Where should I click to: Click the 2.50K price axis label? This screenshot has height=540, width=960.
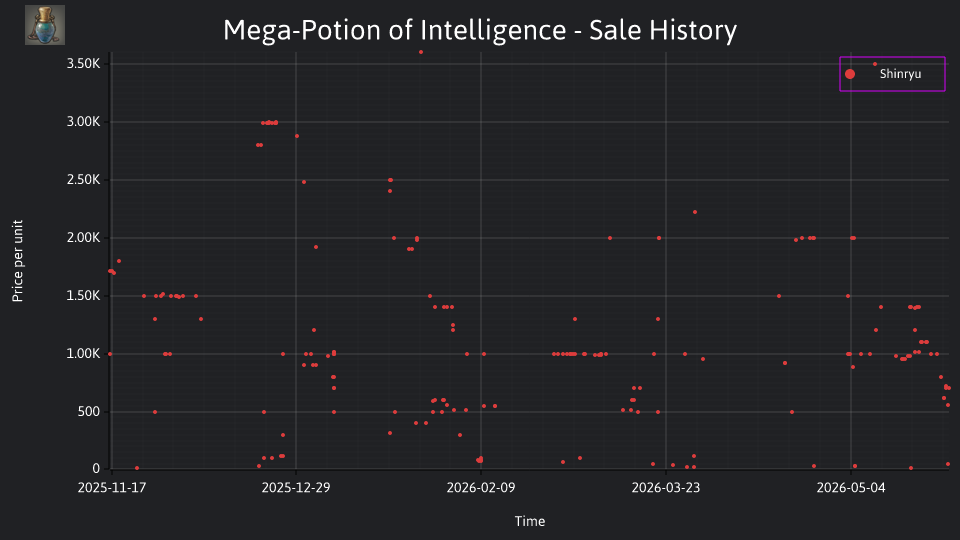[83, 180]
